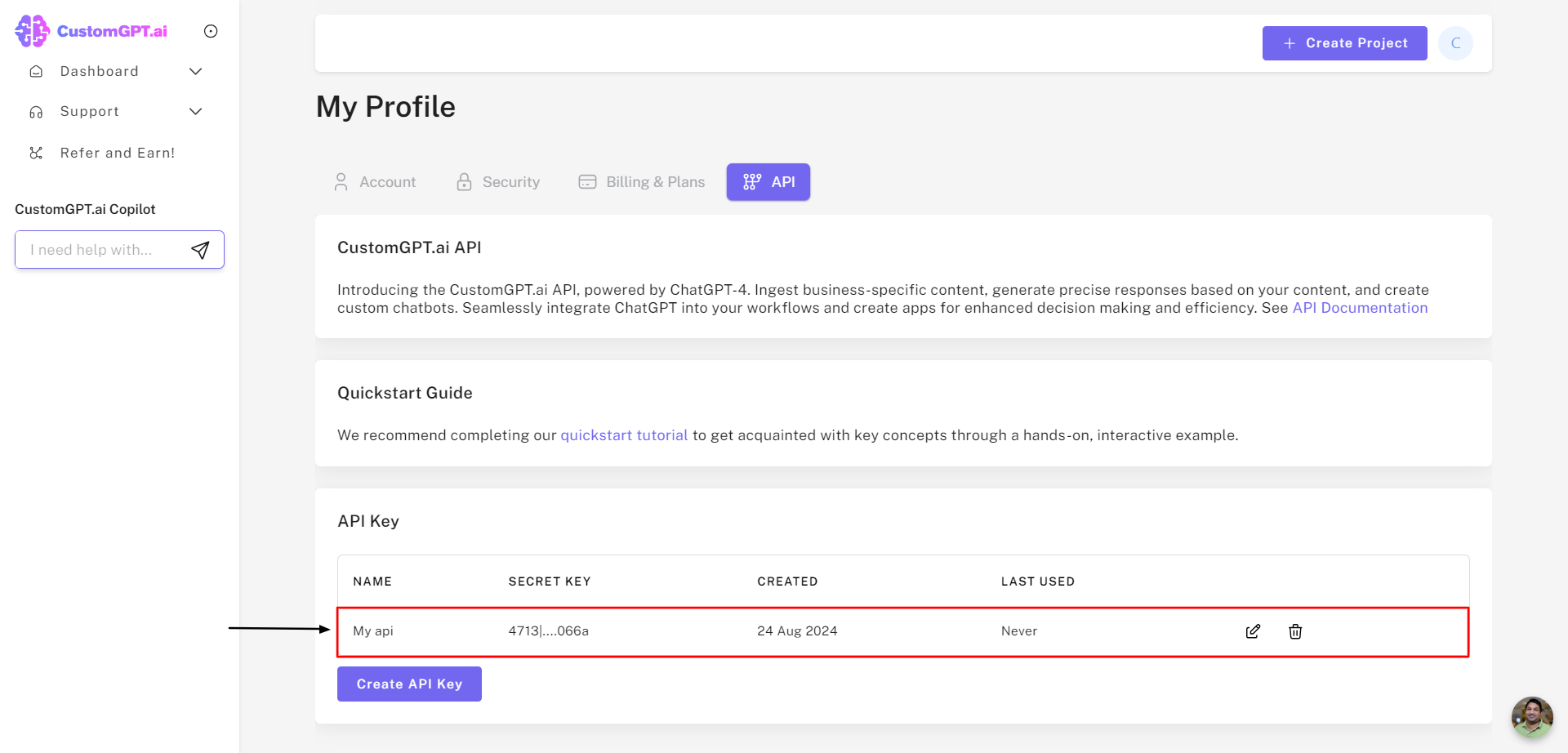Open the API Documentation link

click(x=1360, y=308)
